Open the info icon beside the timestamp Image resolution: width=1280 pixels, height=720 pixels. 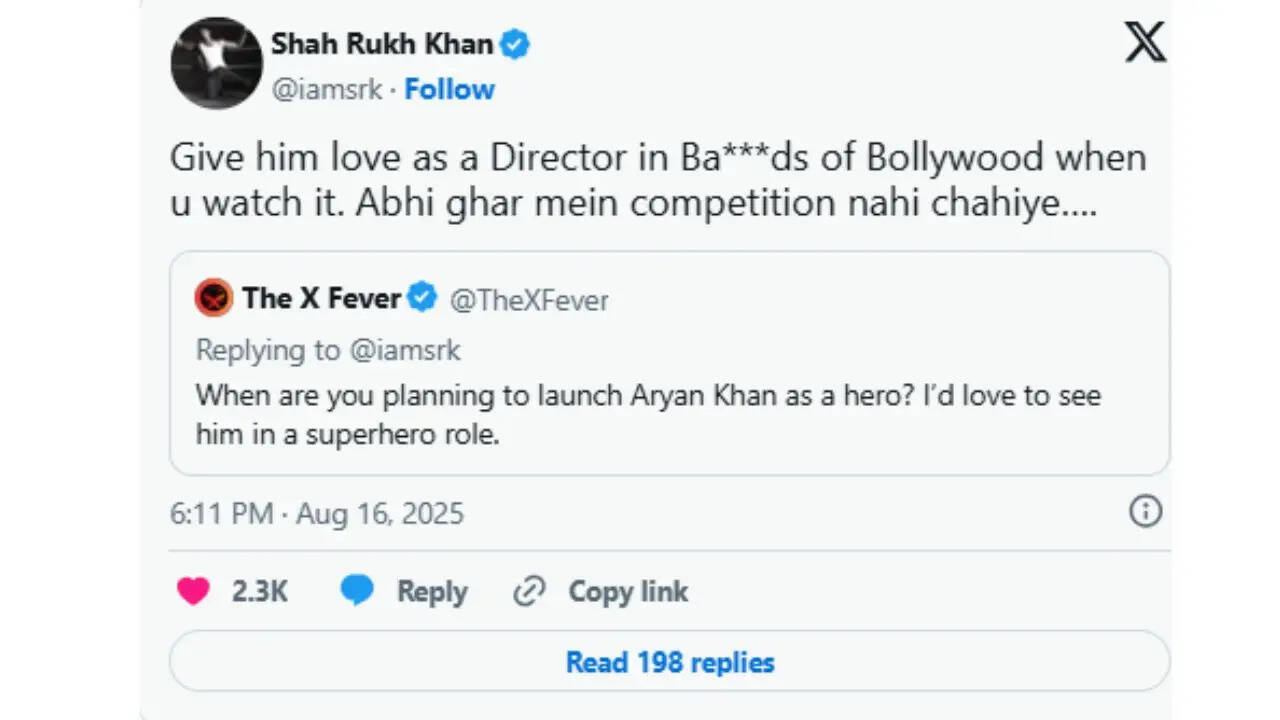click(x=1145, y=512)
